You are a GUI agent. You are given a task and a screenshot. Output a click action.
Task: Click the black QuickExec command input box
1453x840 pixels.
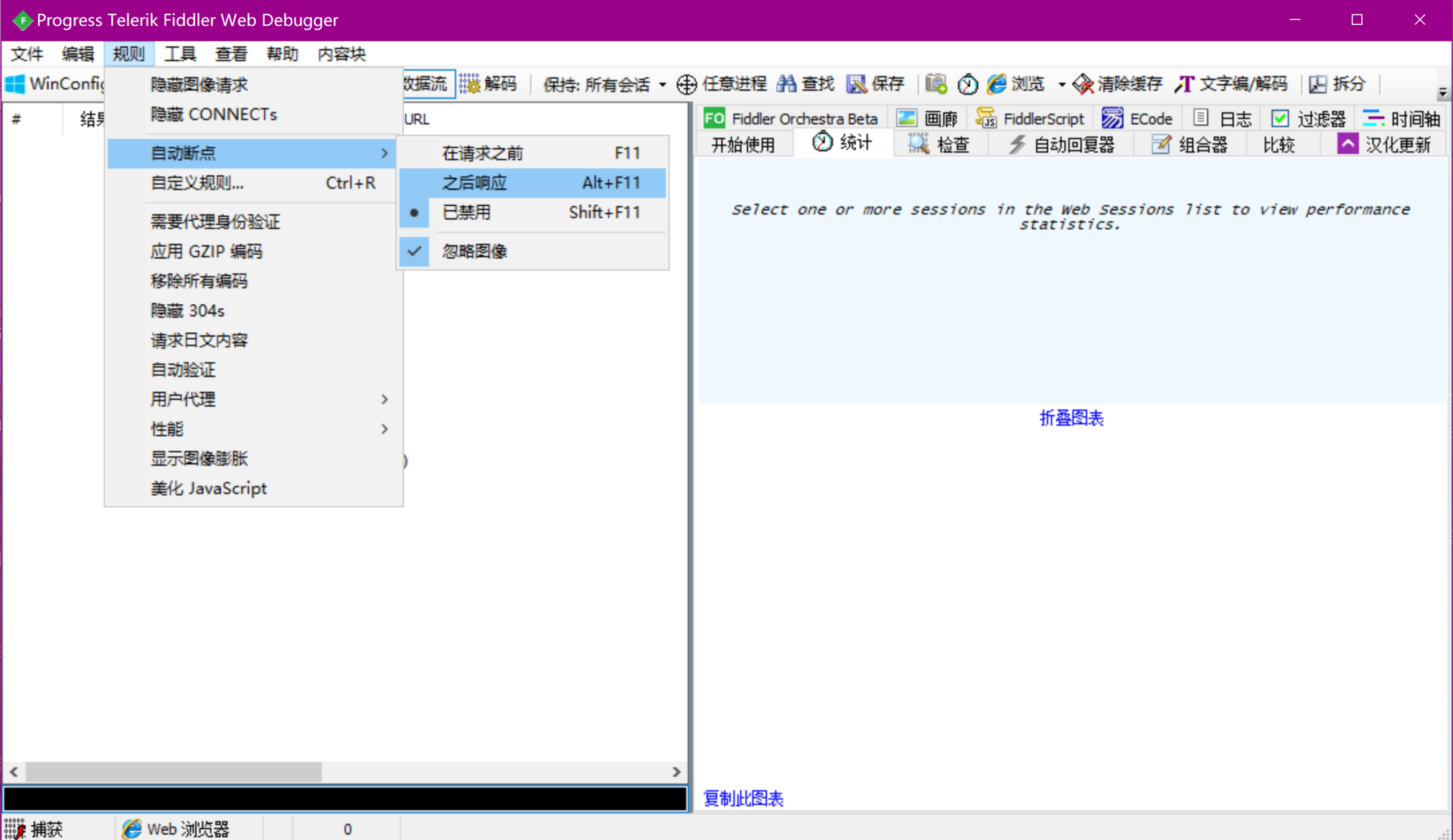[x=345, y=798]
